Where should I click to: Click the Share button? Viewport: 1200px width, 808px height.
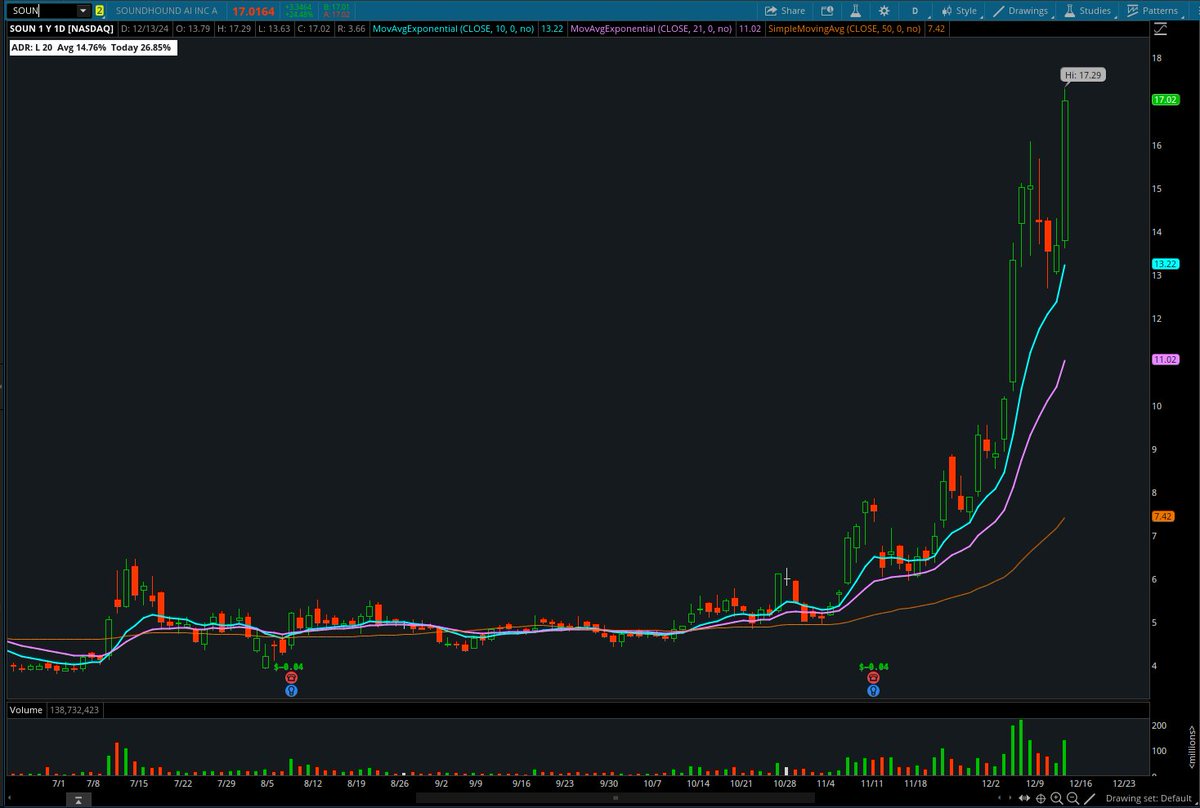[x=784, y=11]
